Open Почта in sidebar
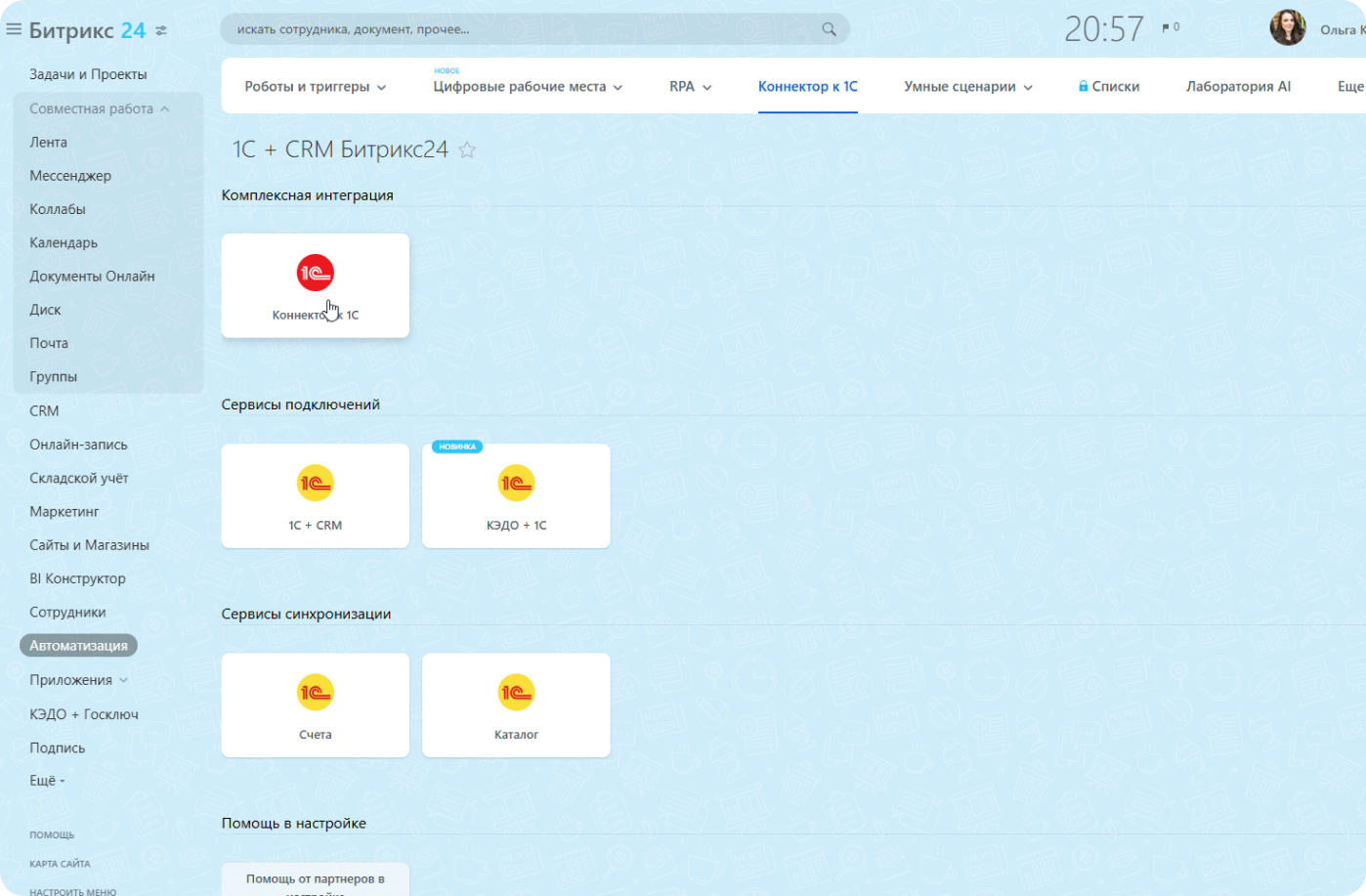This screenshot has width=1366, height=896. [49, 343]
